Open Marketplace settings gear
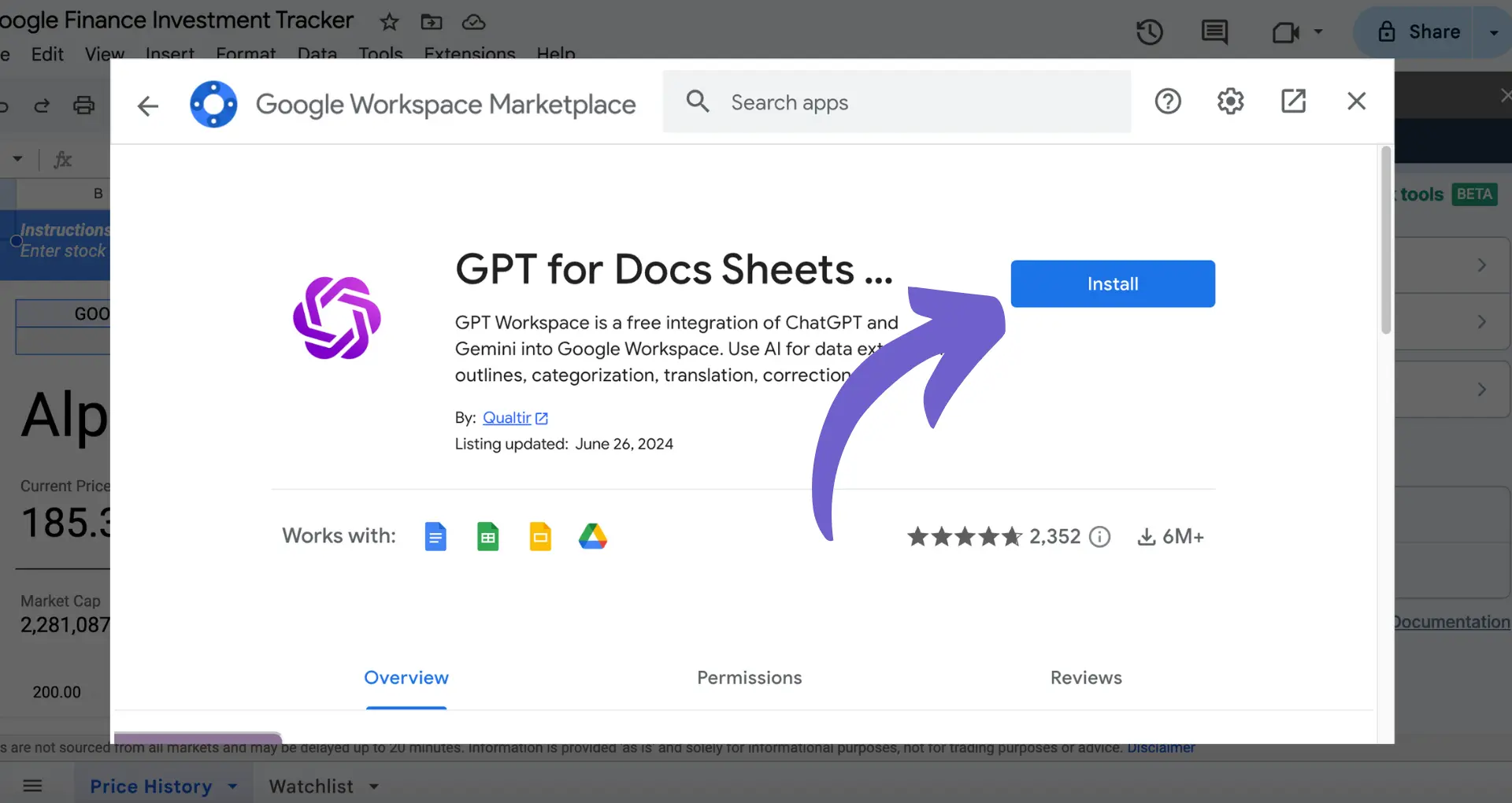This screenshot has width=1512, height=803. 1230,101
